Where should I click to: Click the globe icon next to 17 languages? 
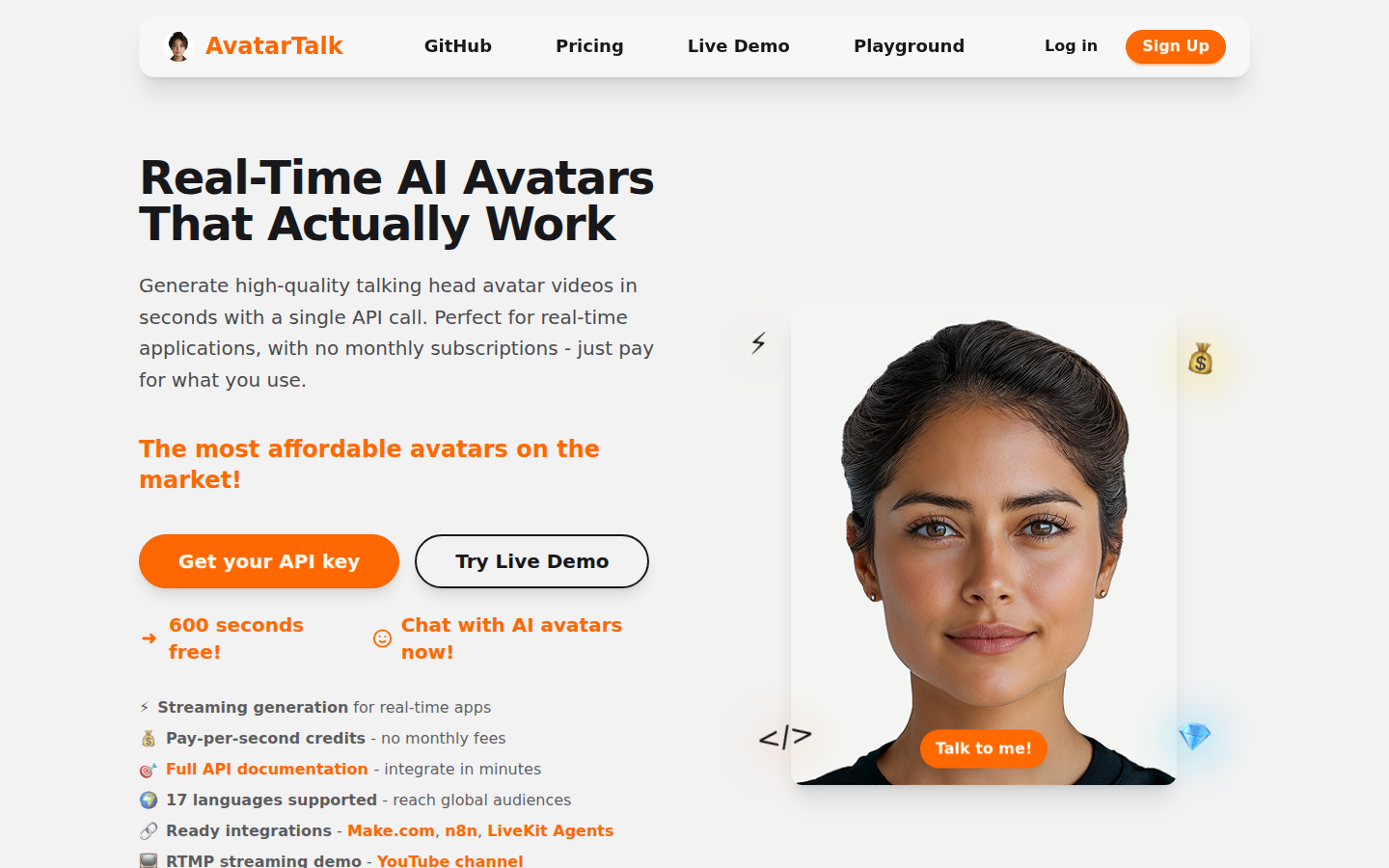coord(149,800)
